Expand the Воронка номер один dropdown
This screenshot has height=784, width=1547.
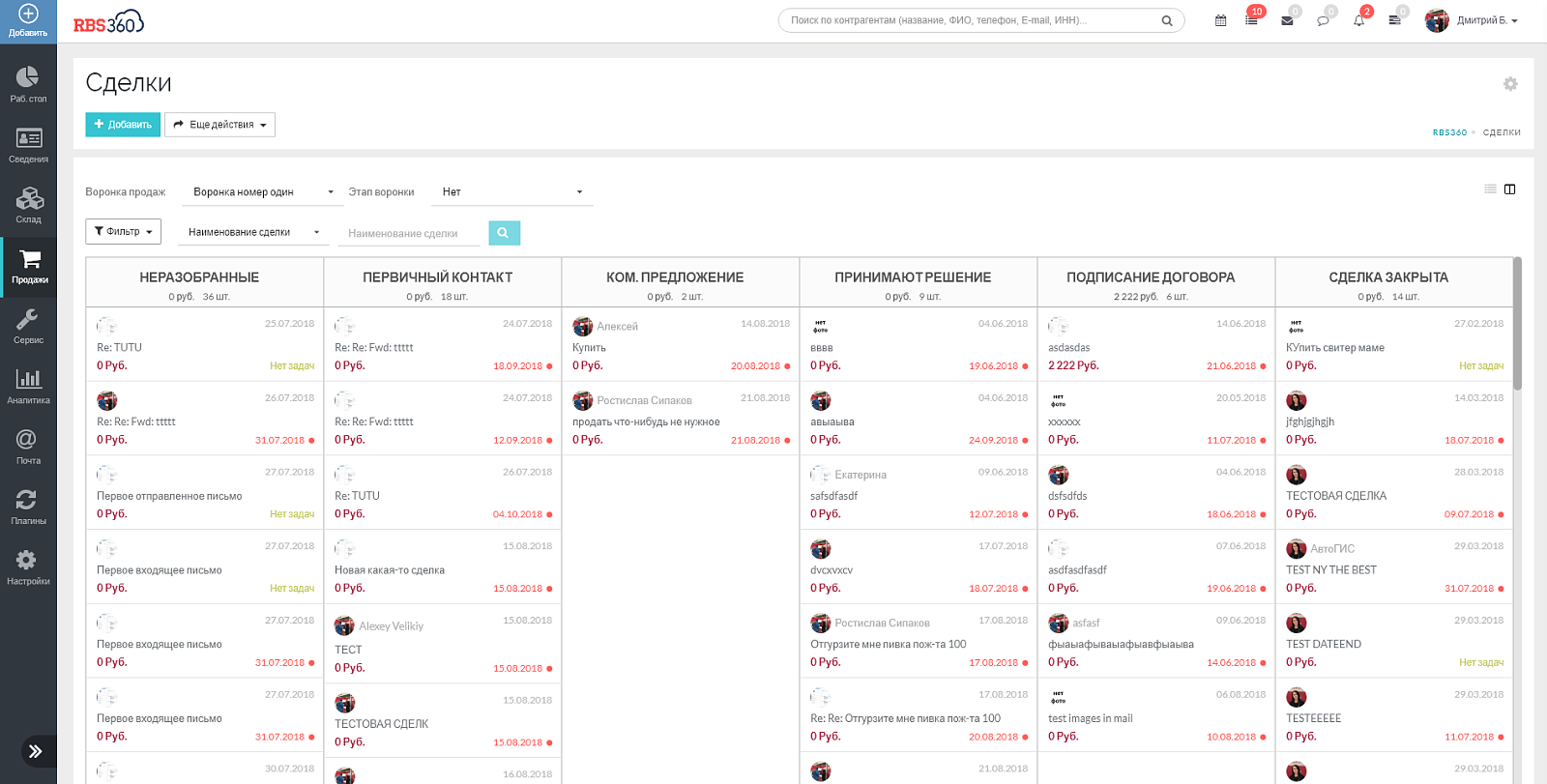coord(262,192)
